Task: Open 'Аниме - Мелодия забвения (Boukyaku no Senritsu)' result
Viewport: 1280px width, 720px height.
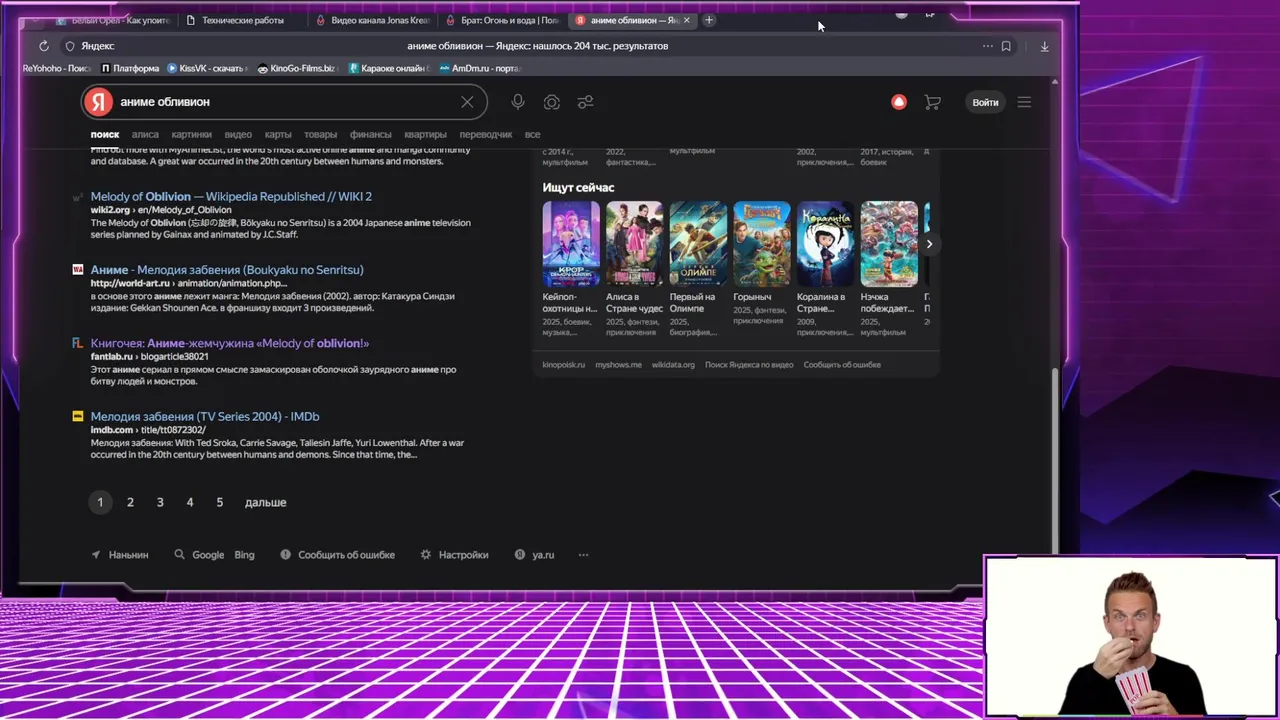Action: tap(227, 270)
